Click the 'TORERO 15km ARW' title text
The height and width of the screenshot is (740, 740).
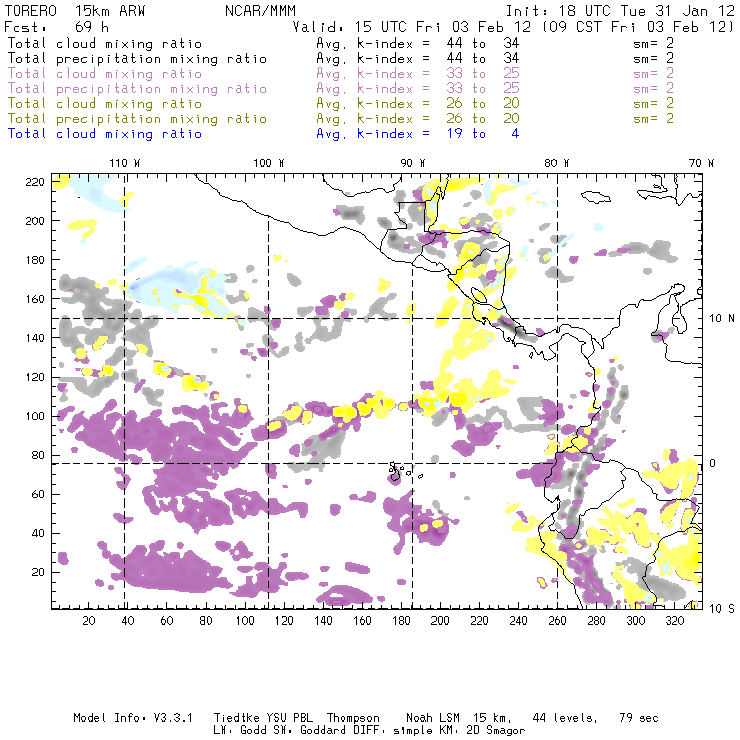75,11
